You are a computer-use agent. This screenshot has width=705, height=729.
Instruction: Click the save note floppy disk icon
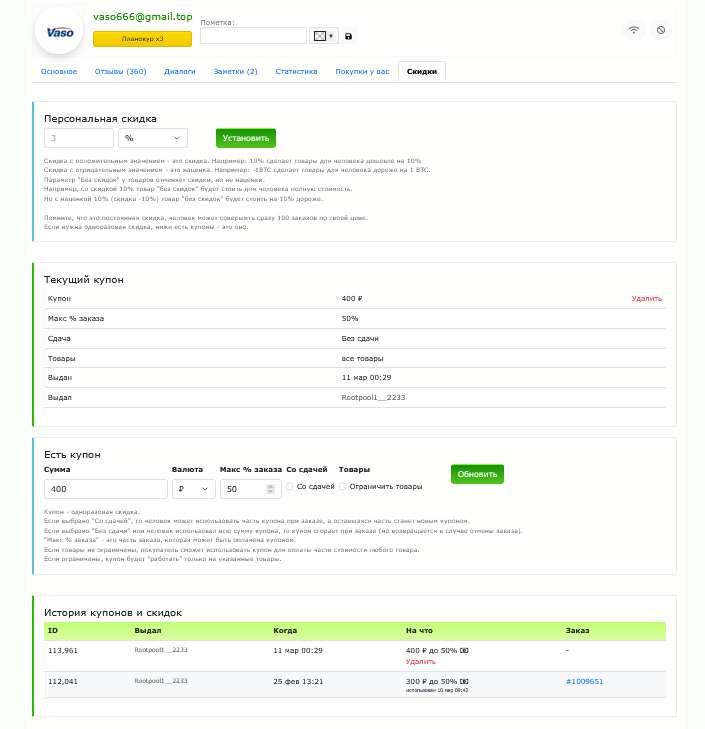[x=348, y=36]
